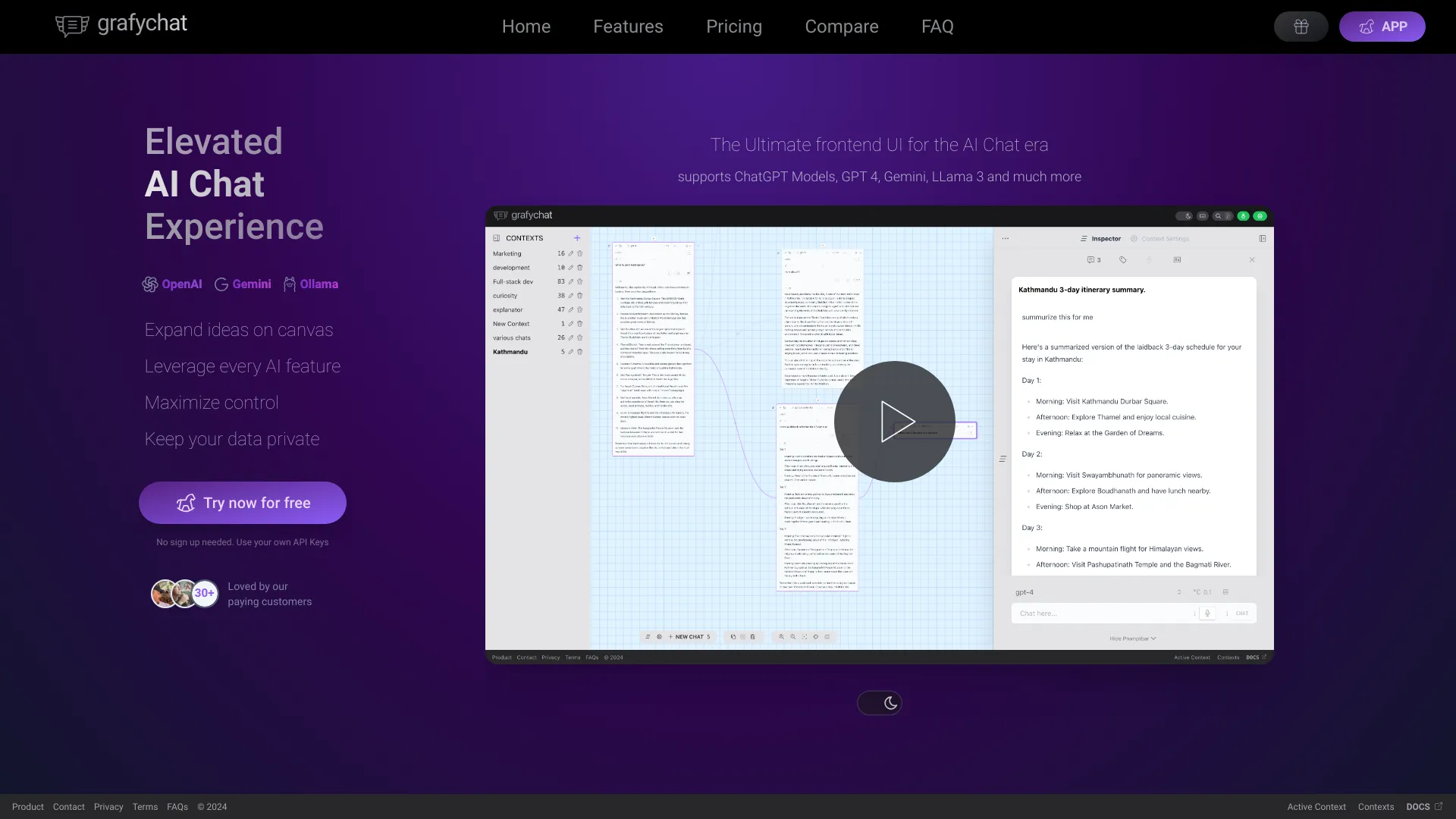Click the gift/reward icon in the navbar
This screenshot has width=1456, height=819.
point(1301,27)
